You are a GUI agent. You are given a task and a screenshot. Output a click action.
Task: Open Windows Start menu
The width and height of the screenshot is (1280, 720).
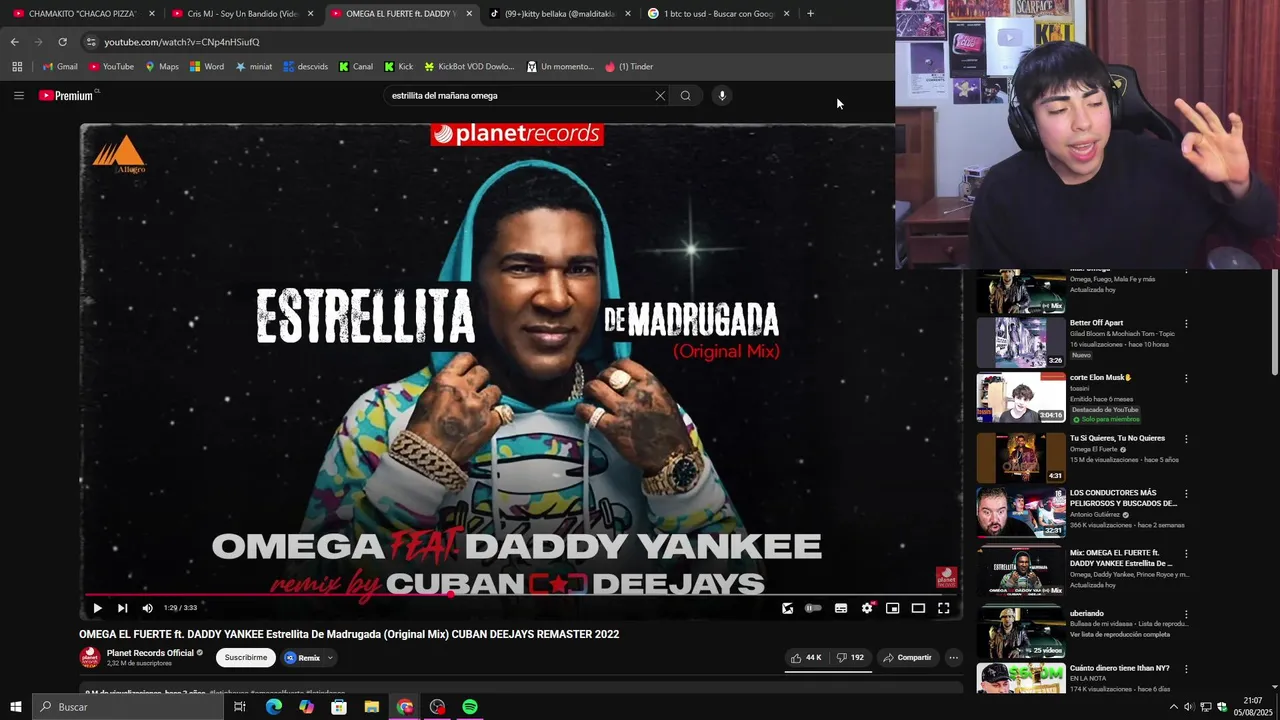point(15,707)
